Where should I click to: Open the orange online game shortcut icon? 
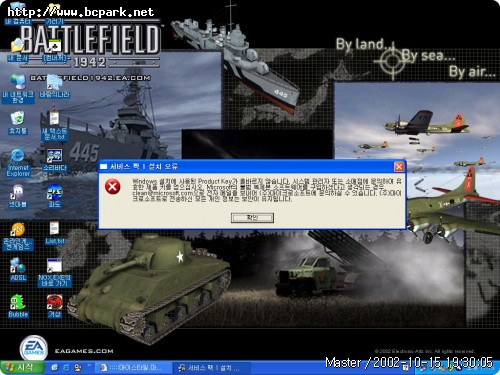(18, 236)
